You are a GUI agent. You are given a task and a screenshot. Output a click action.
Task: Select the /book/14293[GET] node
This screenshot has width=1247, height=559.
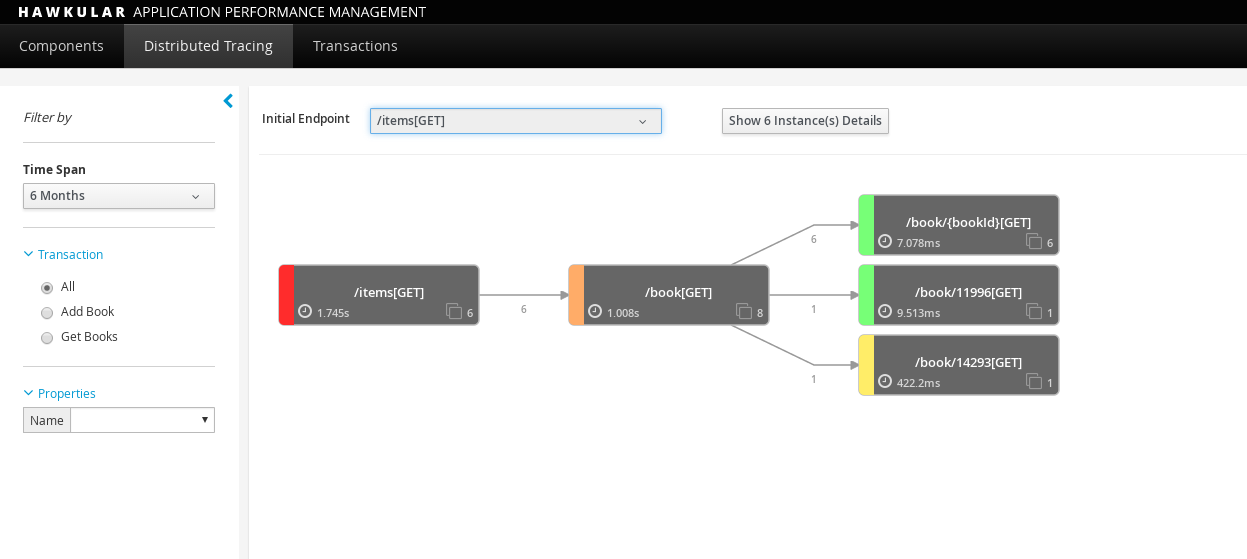coord(967,362)
